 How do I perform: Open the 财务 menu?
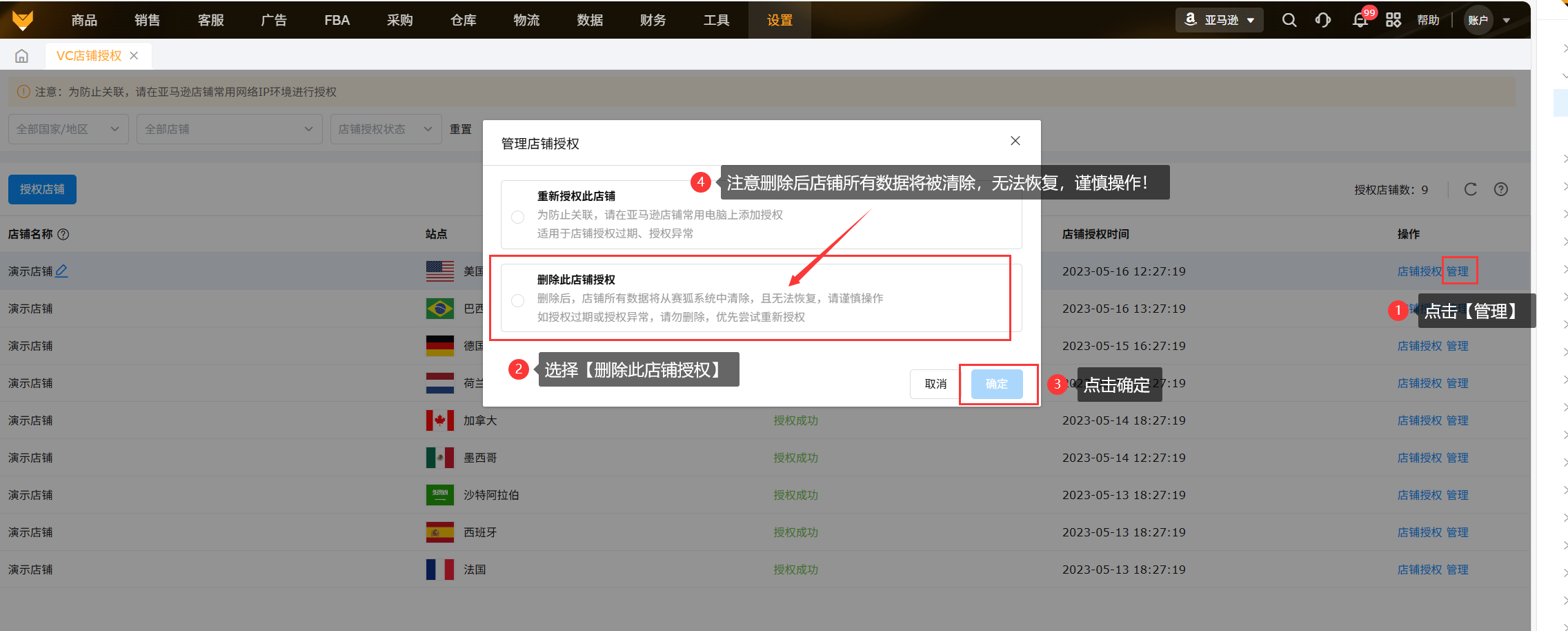coord(653,20)
